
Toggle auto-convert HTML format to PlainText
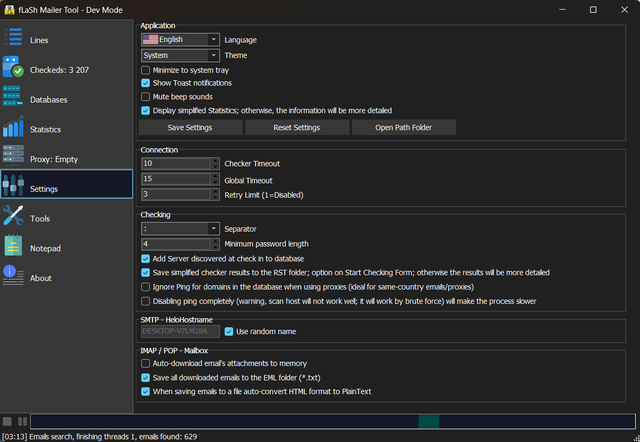pos(145,391)
